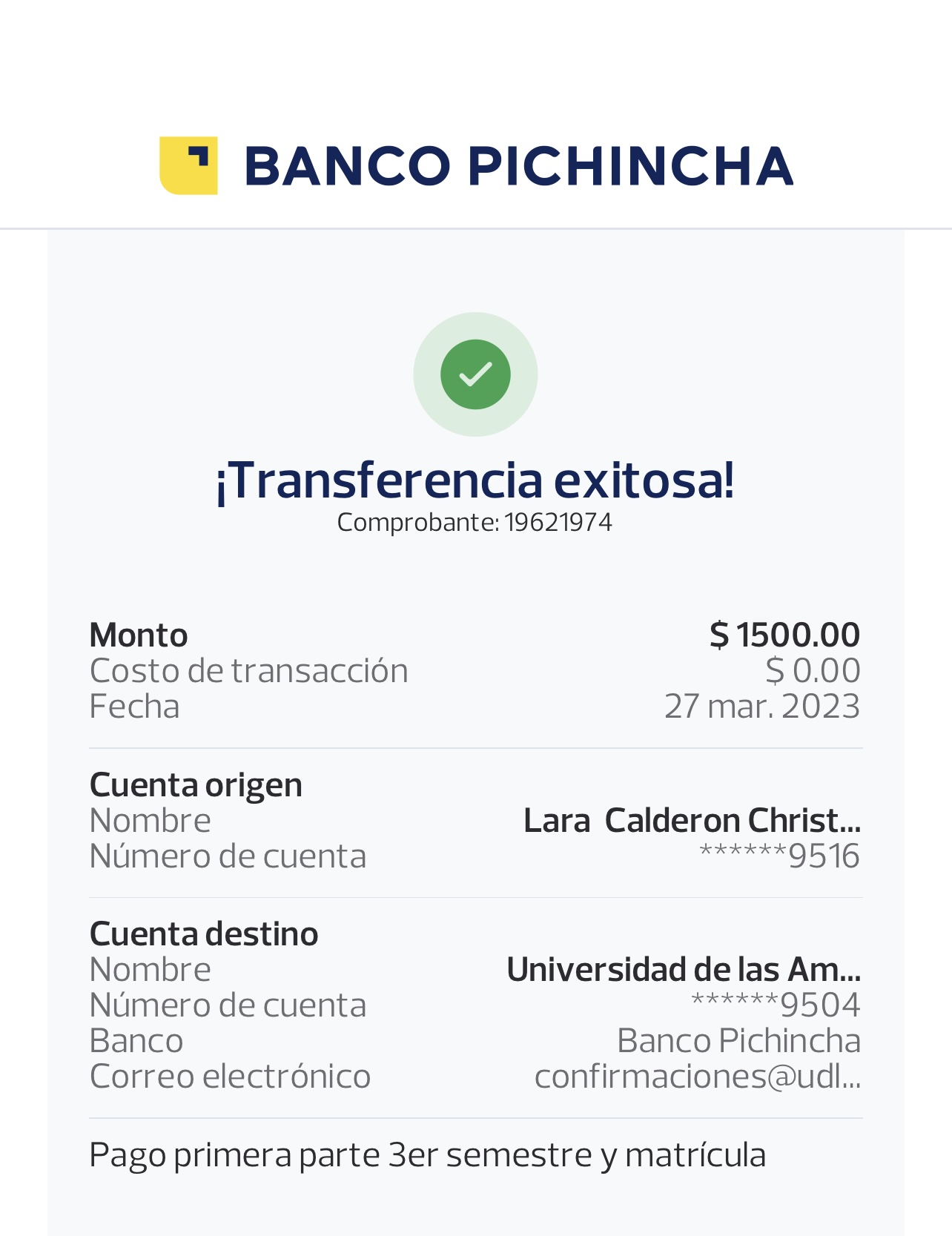Click the yellow Banco Pichincha logo icon

188,165
